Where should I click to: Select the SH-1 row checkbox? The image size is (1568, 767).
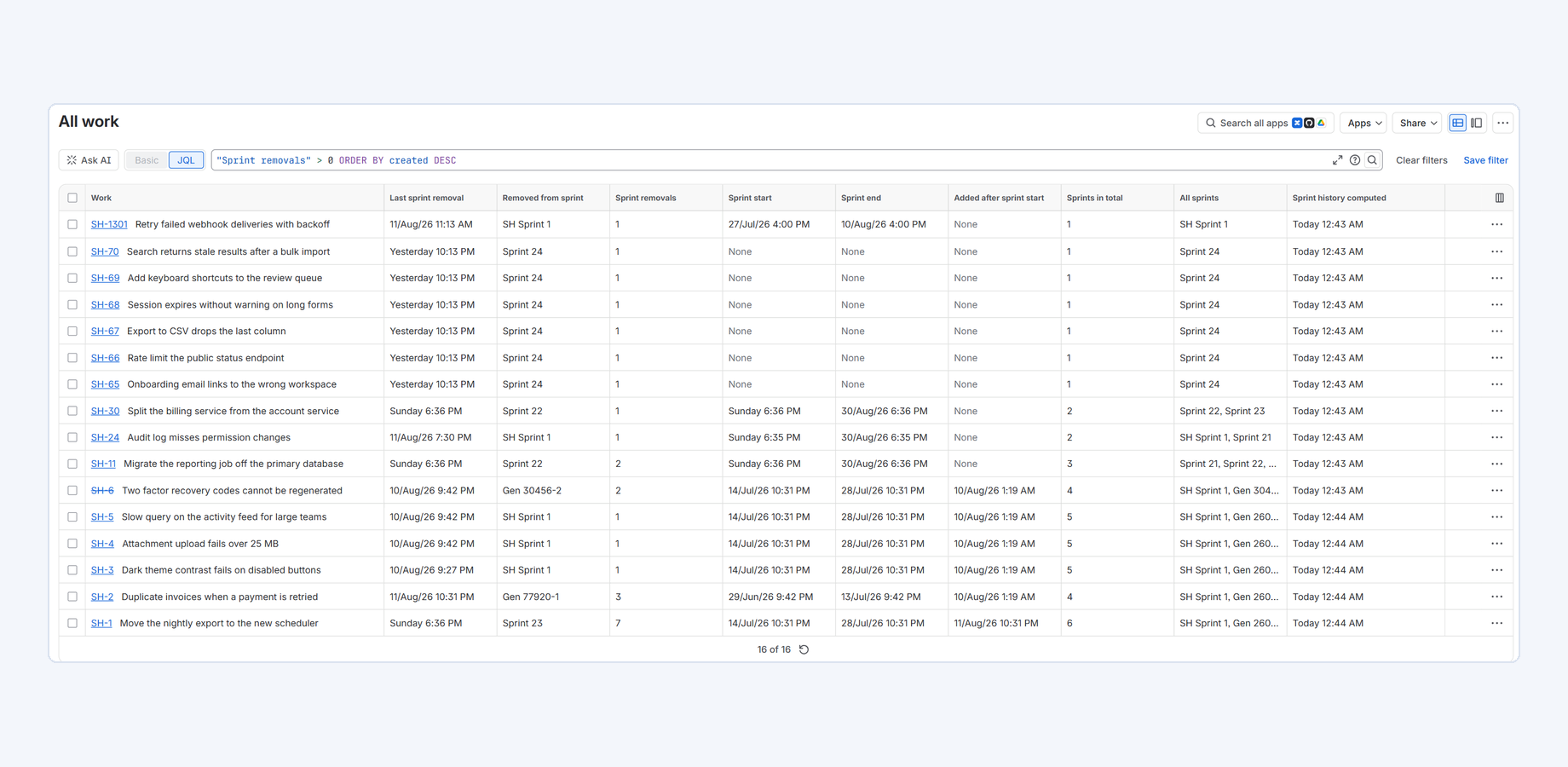(x=72, y=623)
